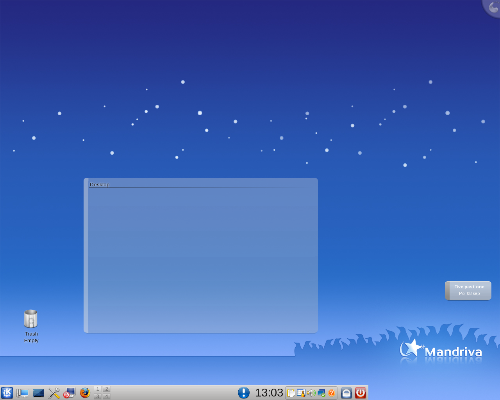Open the dark blue screen launcher in panel

pos(38,393)
